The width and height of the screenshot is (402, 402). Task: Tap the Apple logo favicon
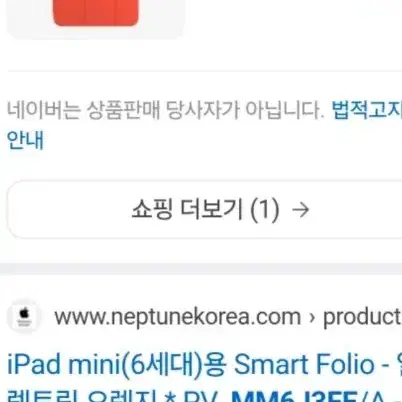pos(24,316)
